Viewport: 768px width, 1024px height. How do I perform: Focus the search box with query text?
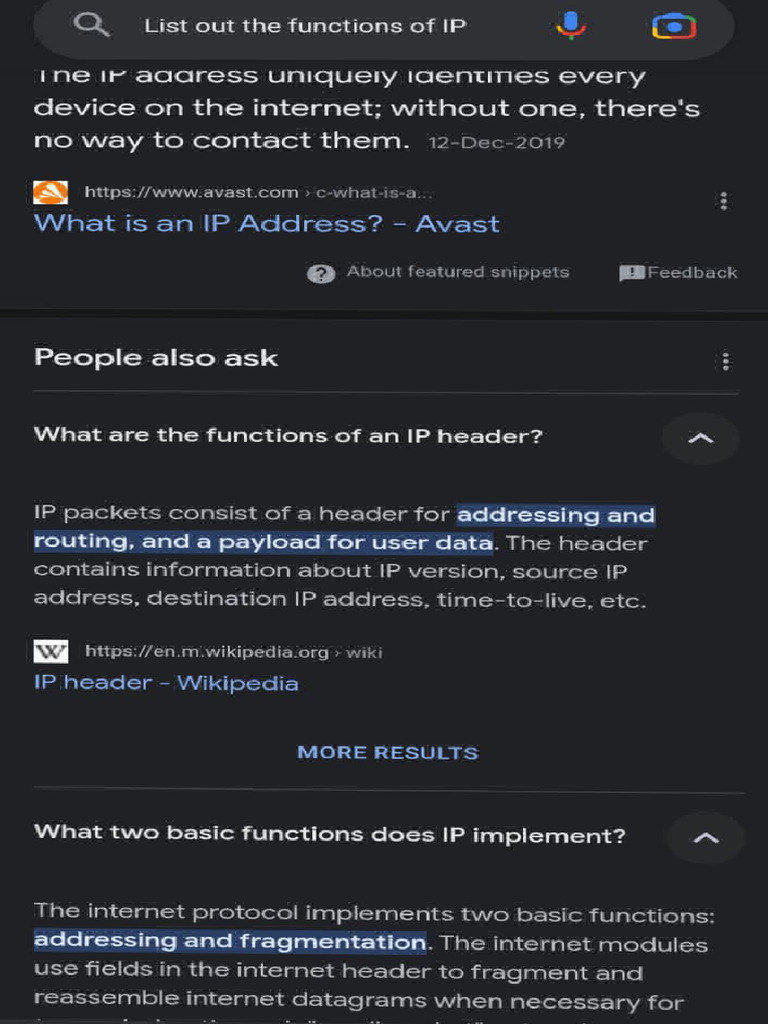click(305, 26)
